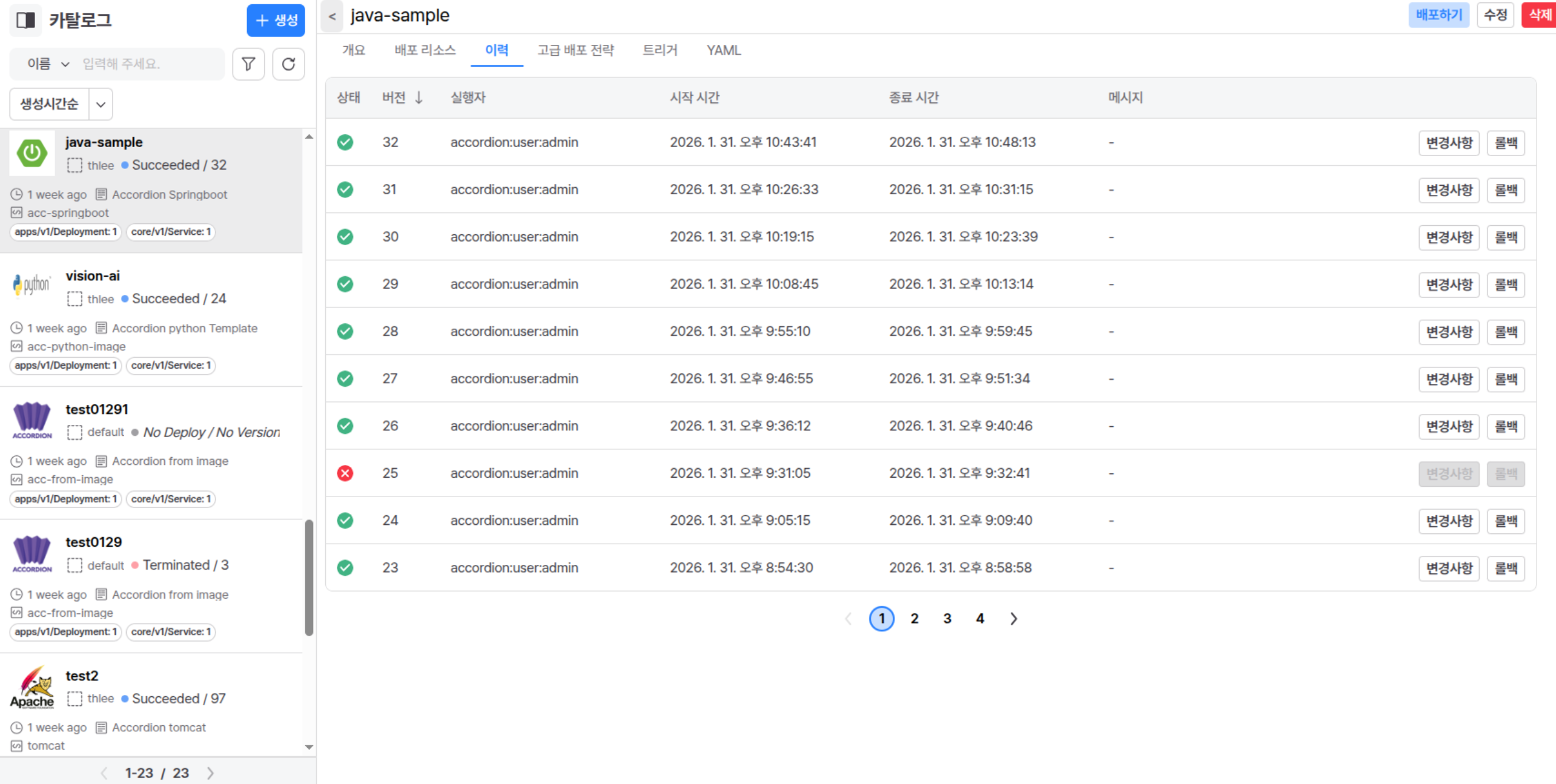This screenshot has width=1556, height=784.
Task: Click the 삭제 delete button
Action: [x=1539, y=15]
